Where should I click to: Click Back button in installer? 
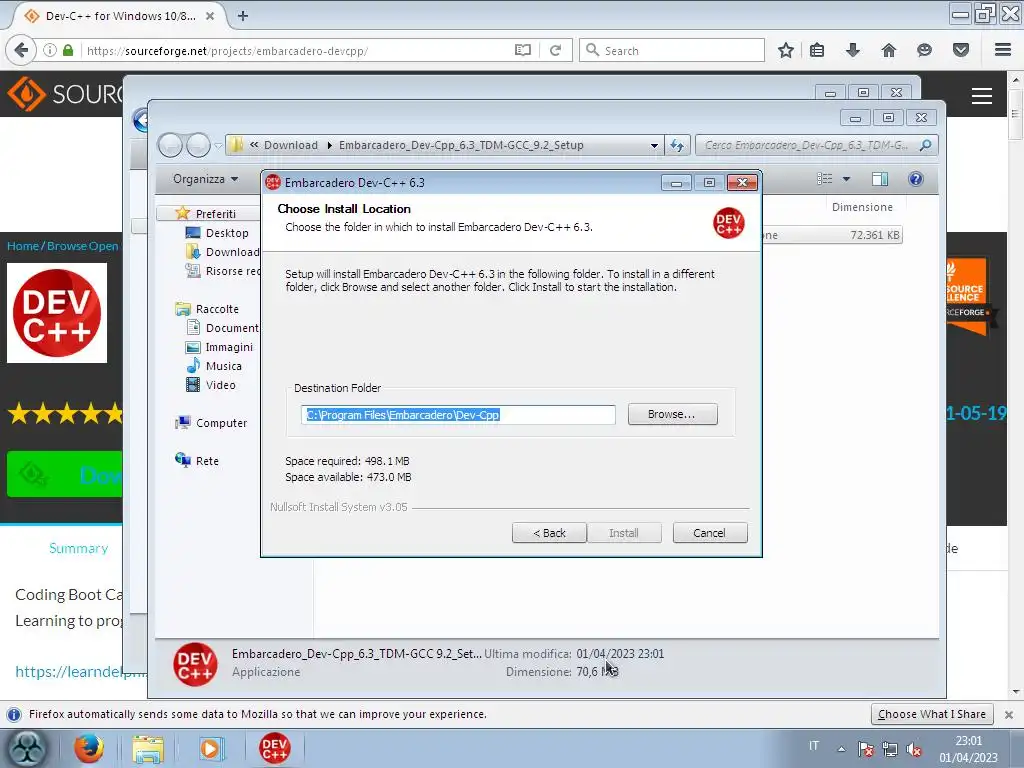point(549,533)
